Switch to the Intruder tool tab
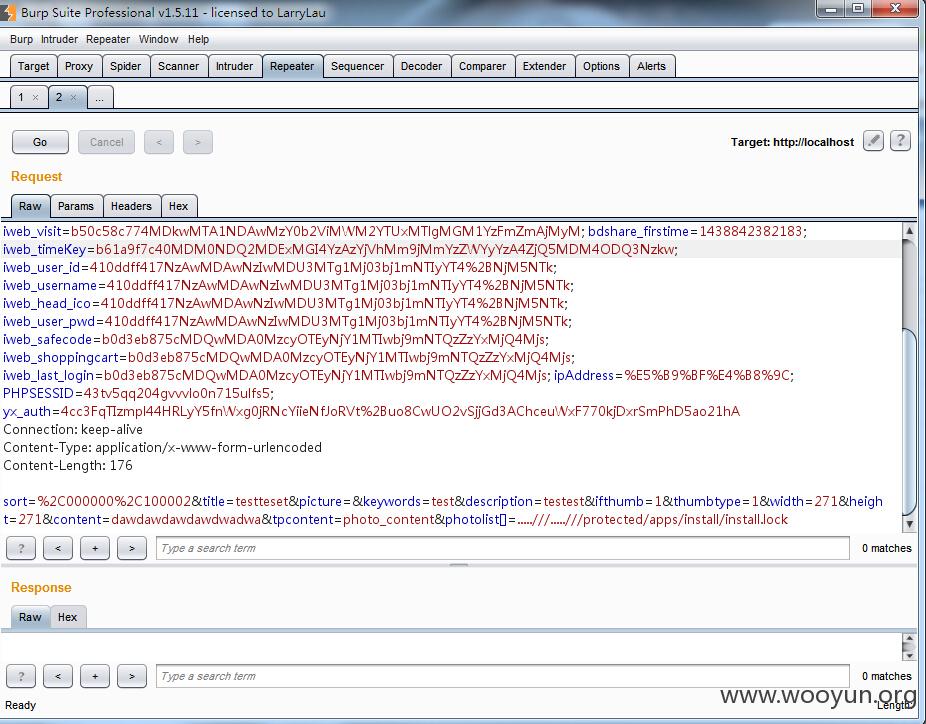This screenshot has width=926, height=724. click(234, 66)
